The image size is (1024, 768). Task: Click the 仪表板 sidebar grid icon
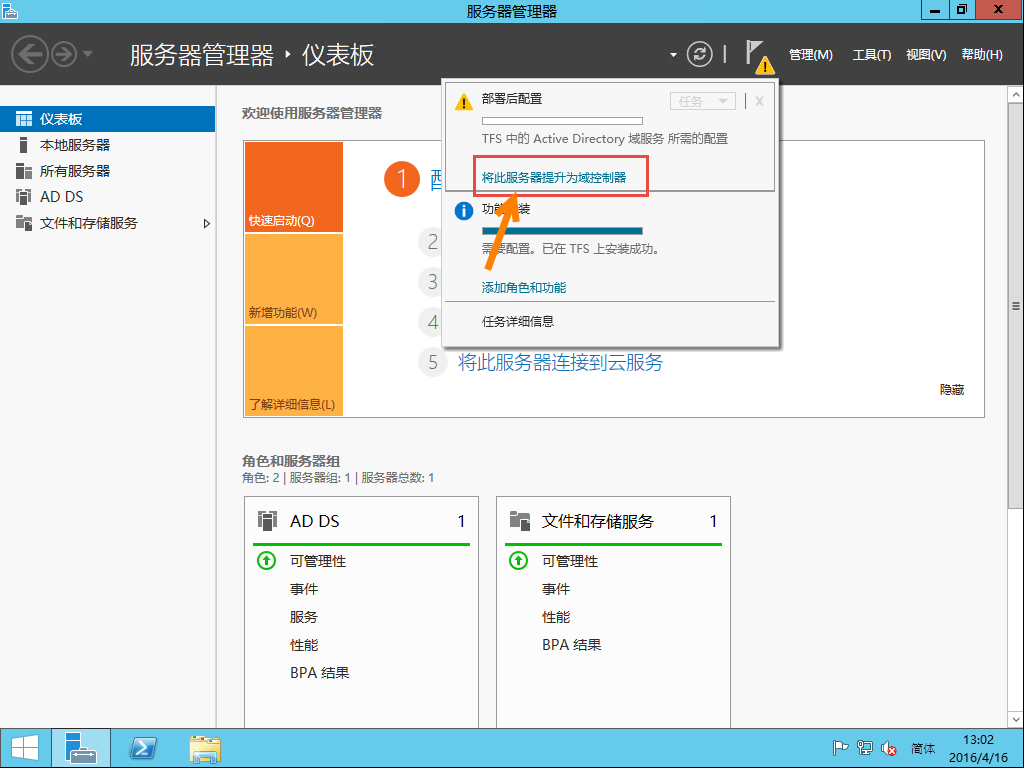[x=24, y=119]
